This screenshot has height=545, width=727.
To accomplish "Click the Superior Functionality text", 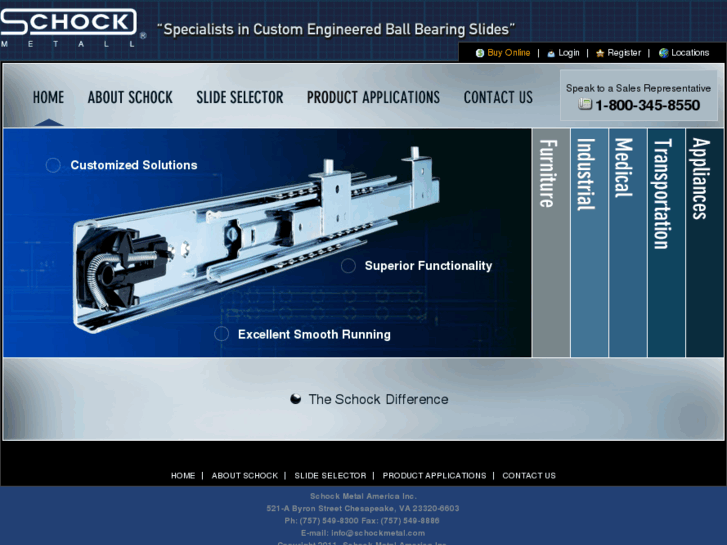I will click(x=428, y=266).
